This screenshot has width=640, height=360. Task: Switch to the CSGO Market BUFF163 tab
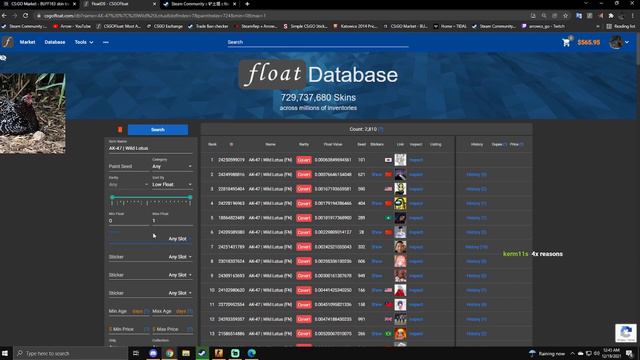[39, 4]
